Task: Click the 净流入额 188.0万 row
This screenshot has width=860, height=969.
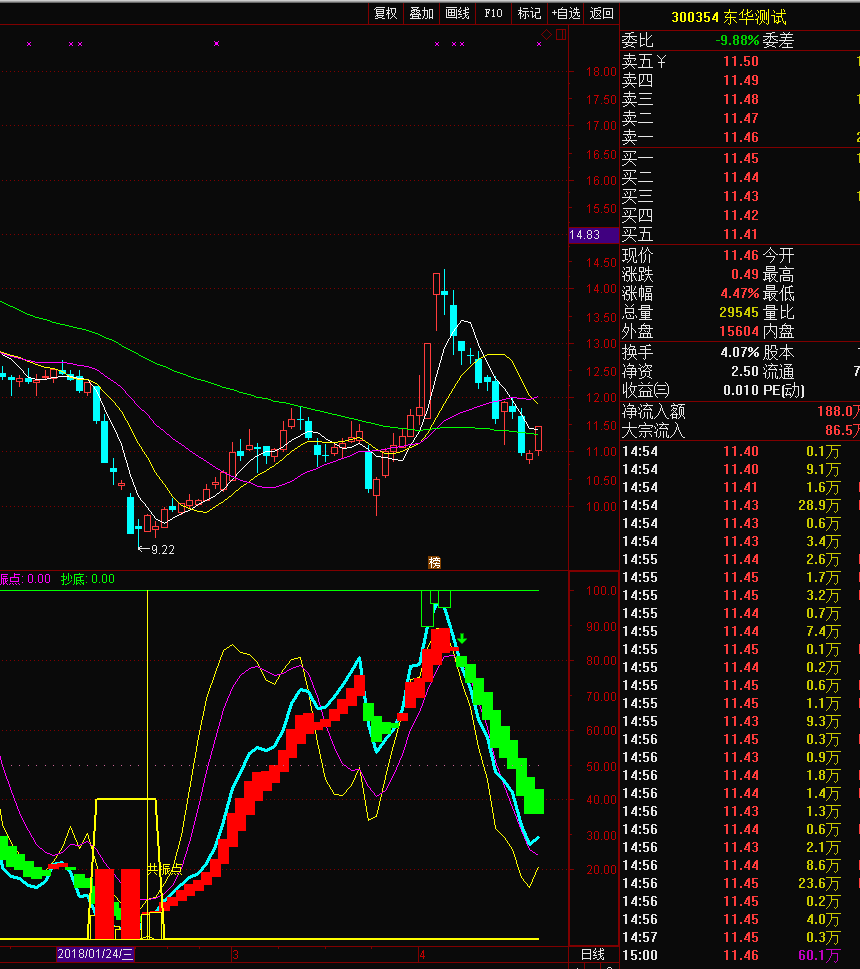Action: pos(740,412)
